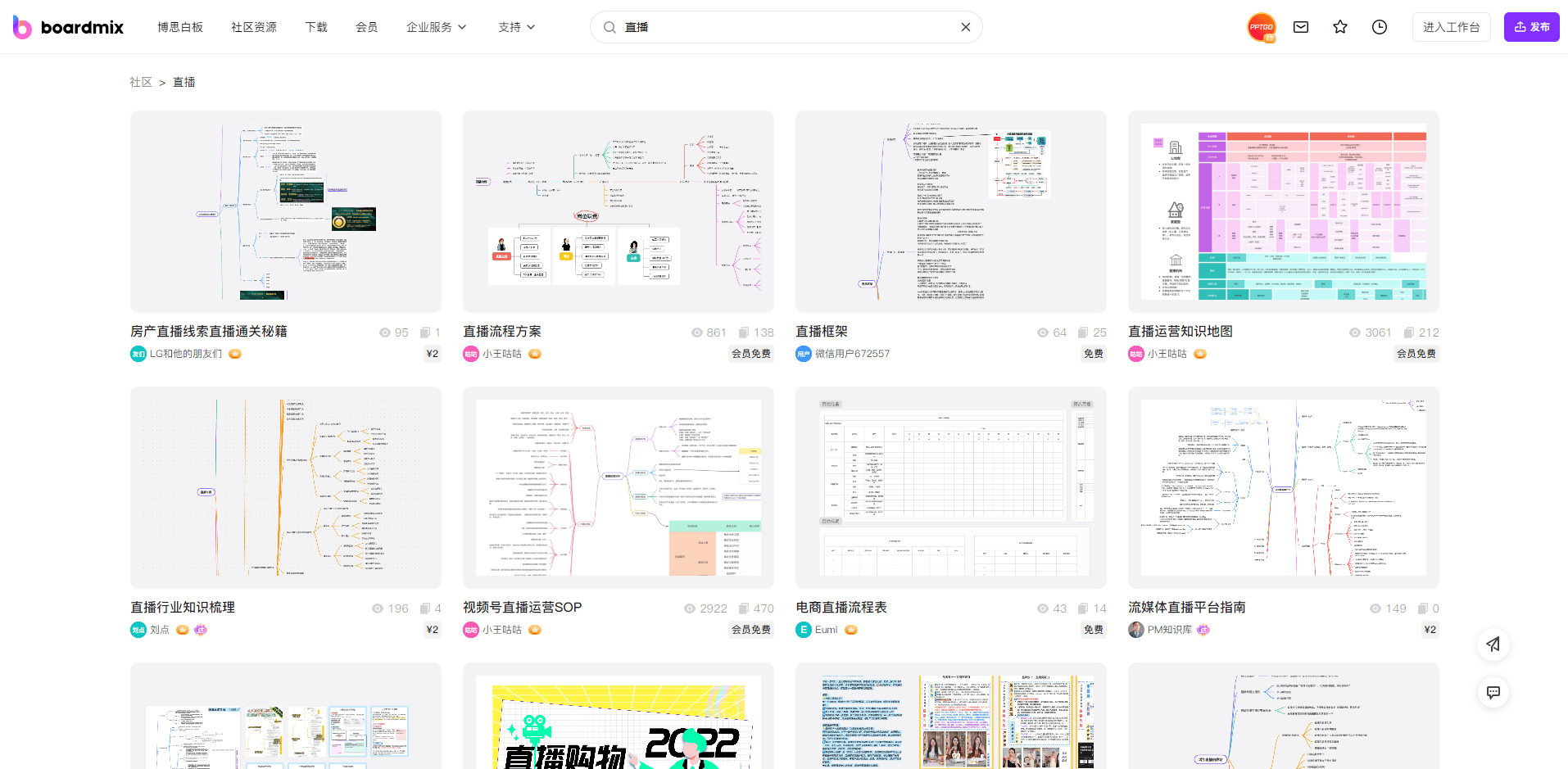
Task: Click the user avatar in header
Action: pos(1261,27)
